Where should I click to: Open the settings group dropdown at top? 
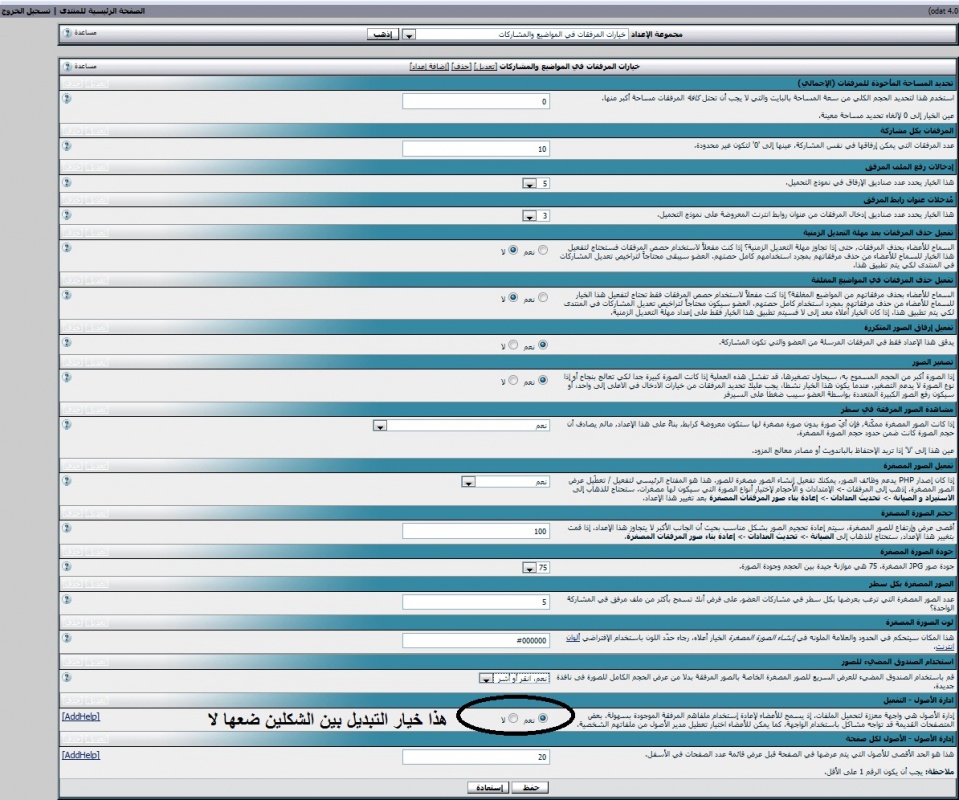[408, 34]
